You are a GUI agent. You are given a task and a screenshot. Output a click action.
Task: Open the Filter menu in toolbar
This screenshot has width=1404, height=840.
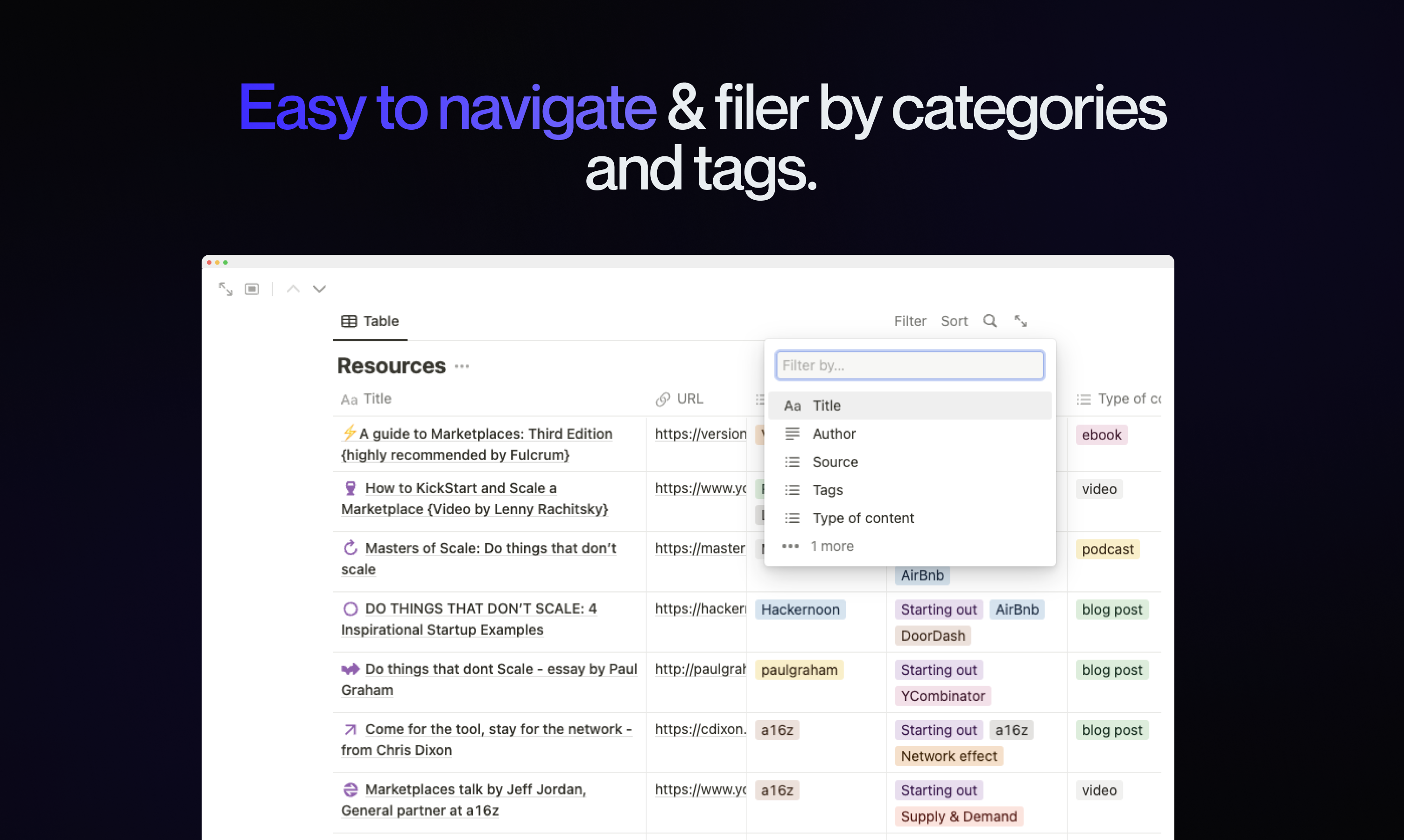point(910,321)
